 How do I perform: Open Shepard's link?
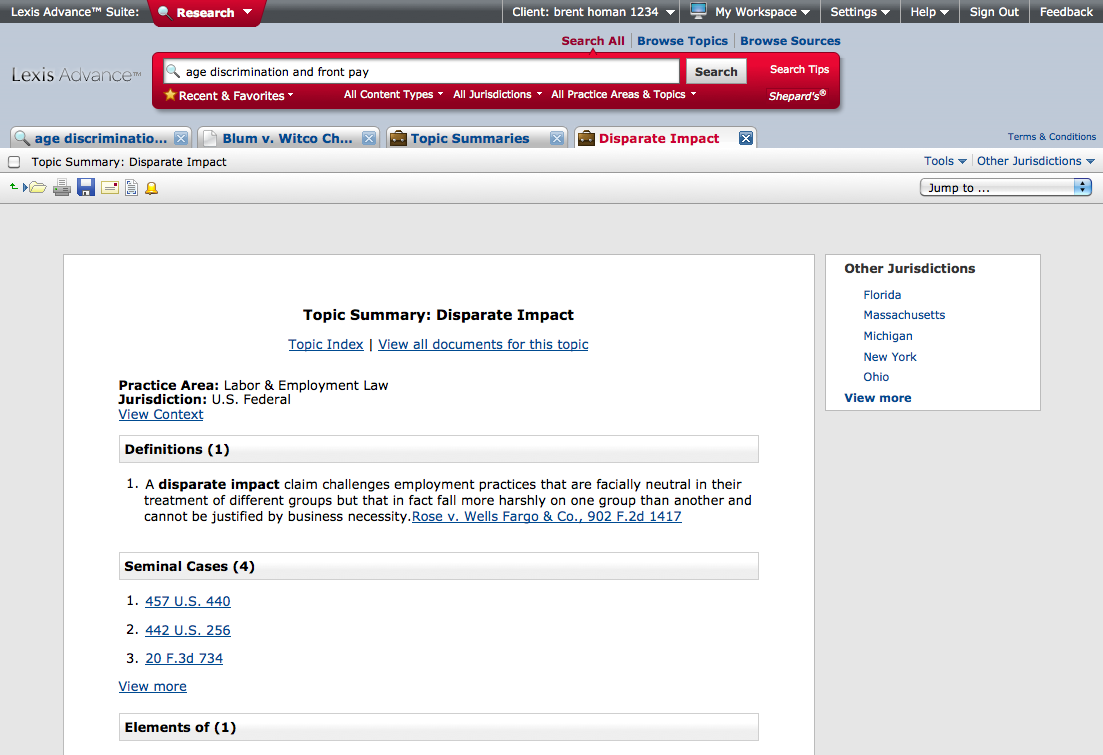click(x=797, y=95)
